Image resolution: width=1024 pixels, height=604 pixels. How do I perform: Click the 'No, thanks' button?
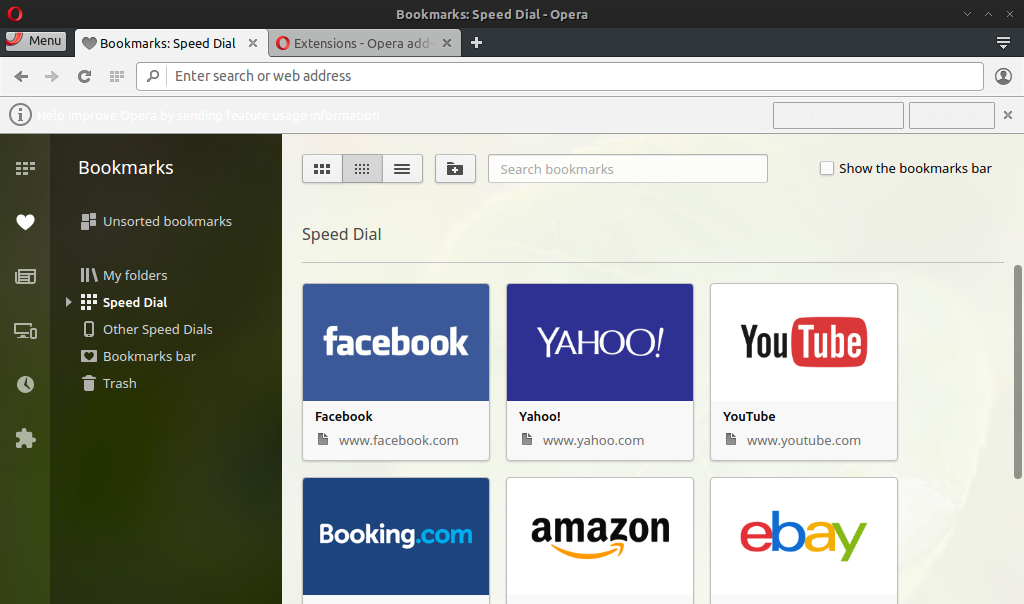952,116
